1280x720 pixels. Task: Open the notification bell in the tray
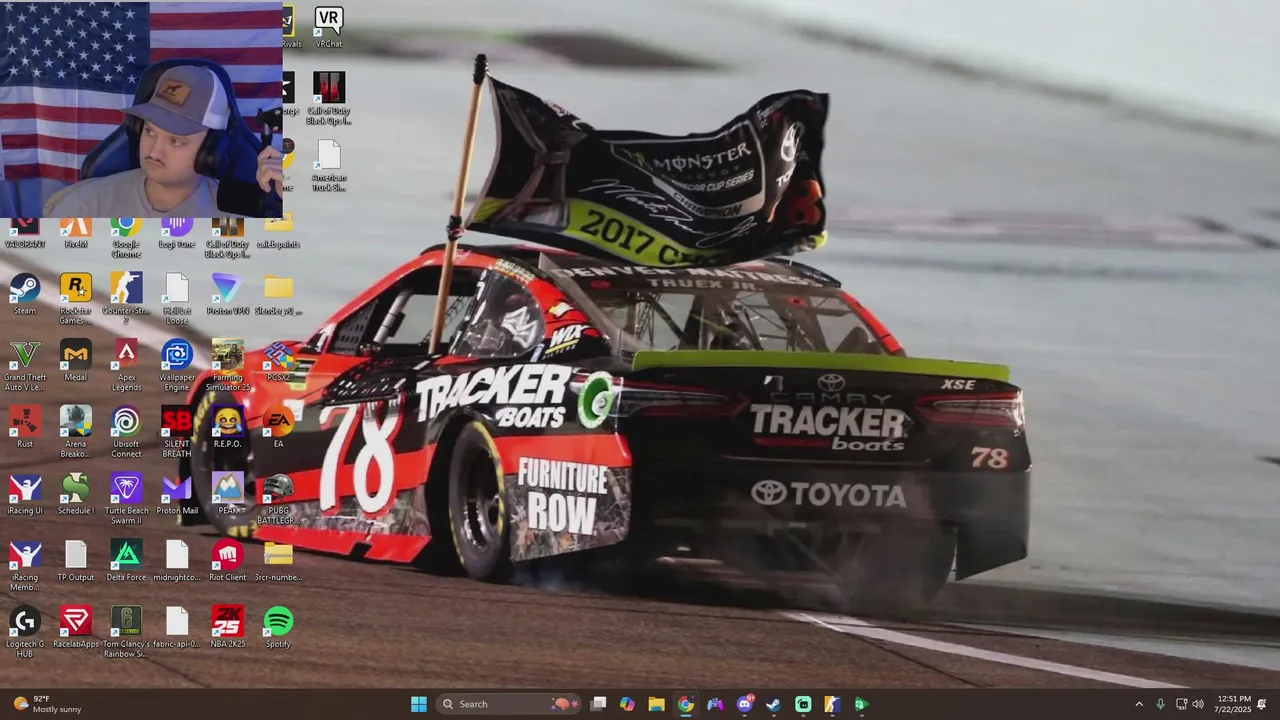click(1262, 704)
